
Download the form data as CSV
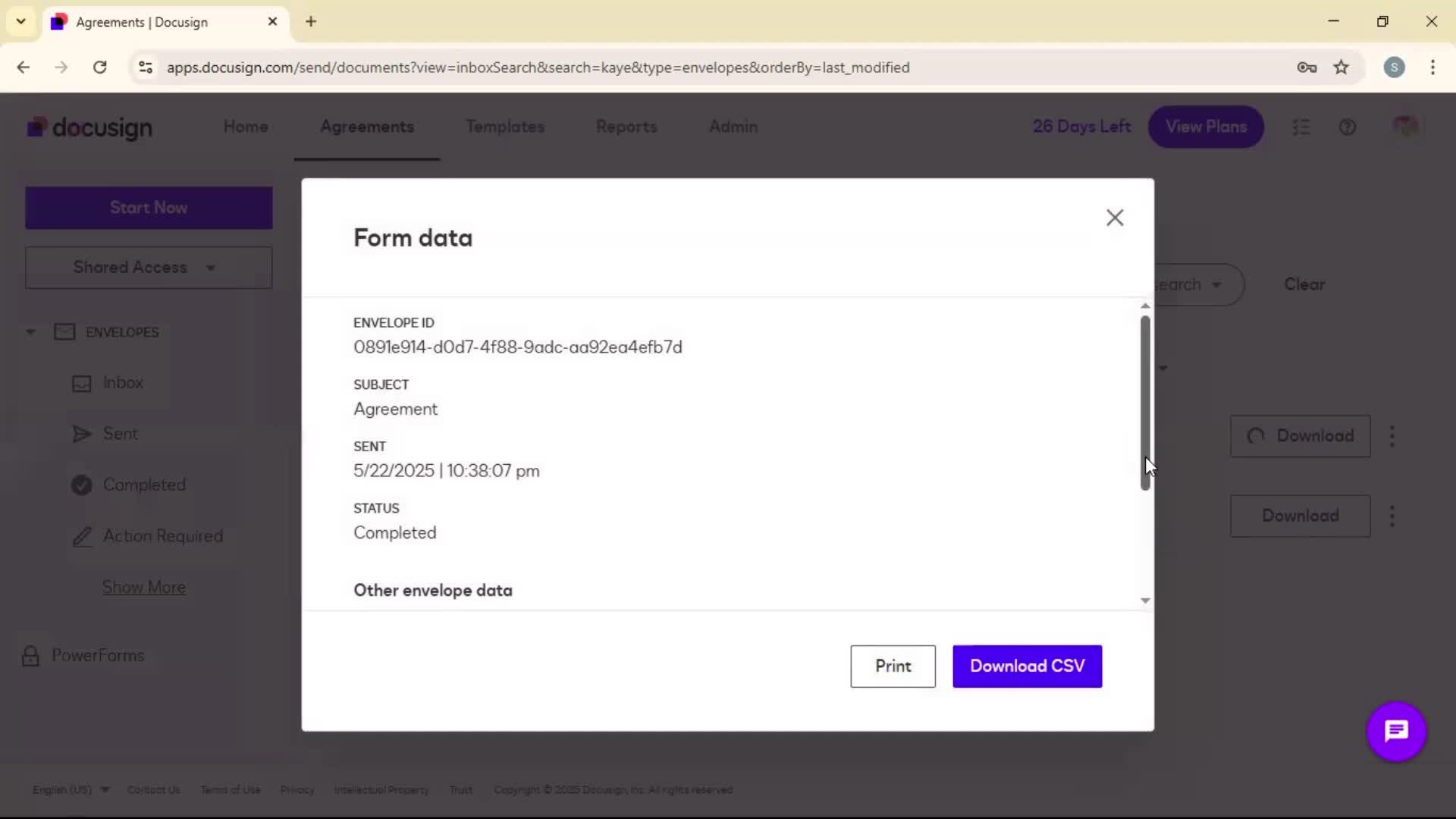[1027, 666]
